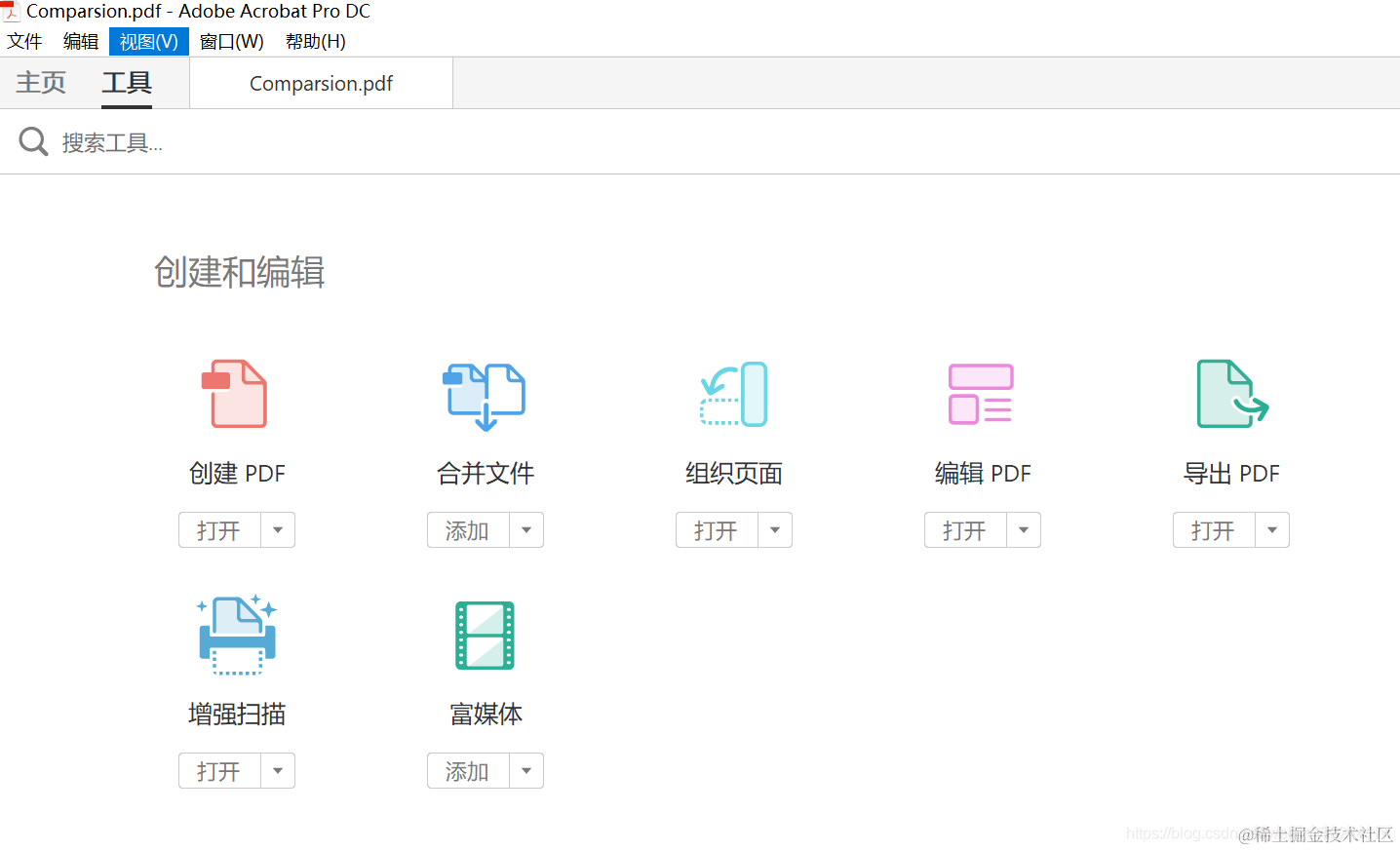Open the 编辑 menu

click(81, 41)
